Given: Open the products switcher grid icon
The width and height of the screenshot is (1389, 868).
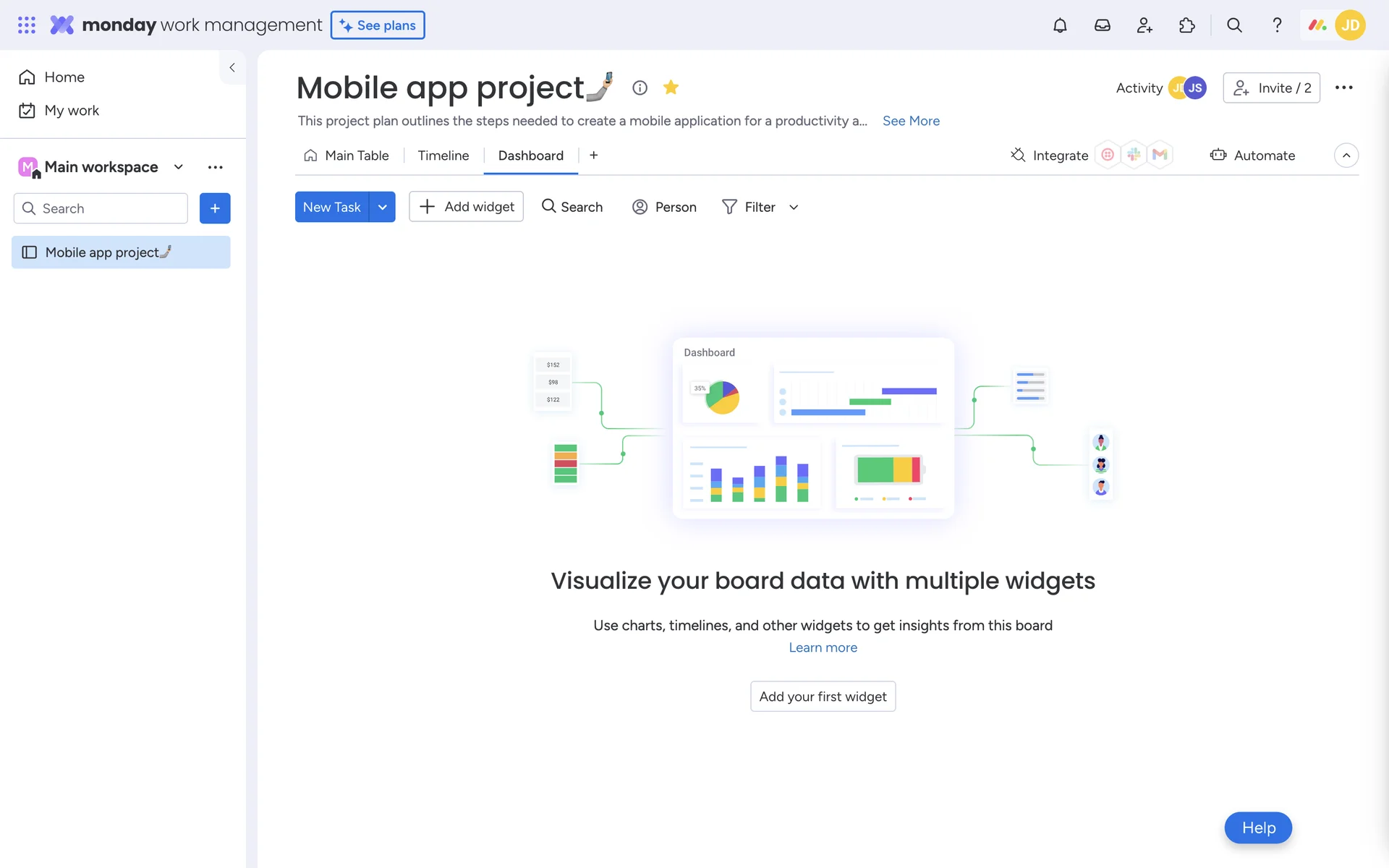Looking at the screenshot, I should [x=27, y=25].
